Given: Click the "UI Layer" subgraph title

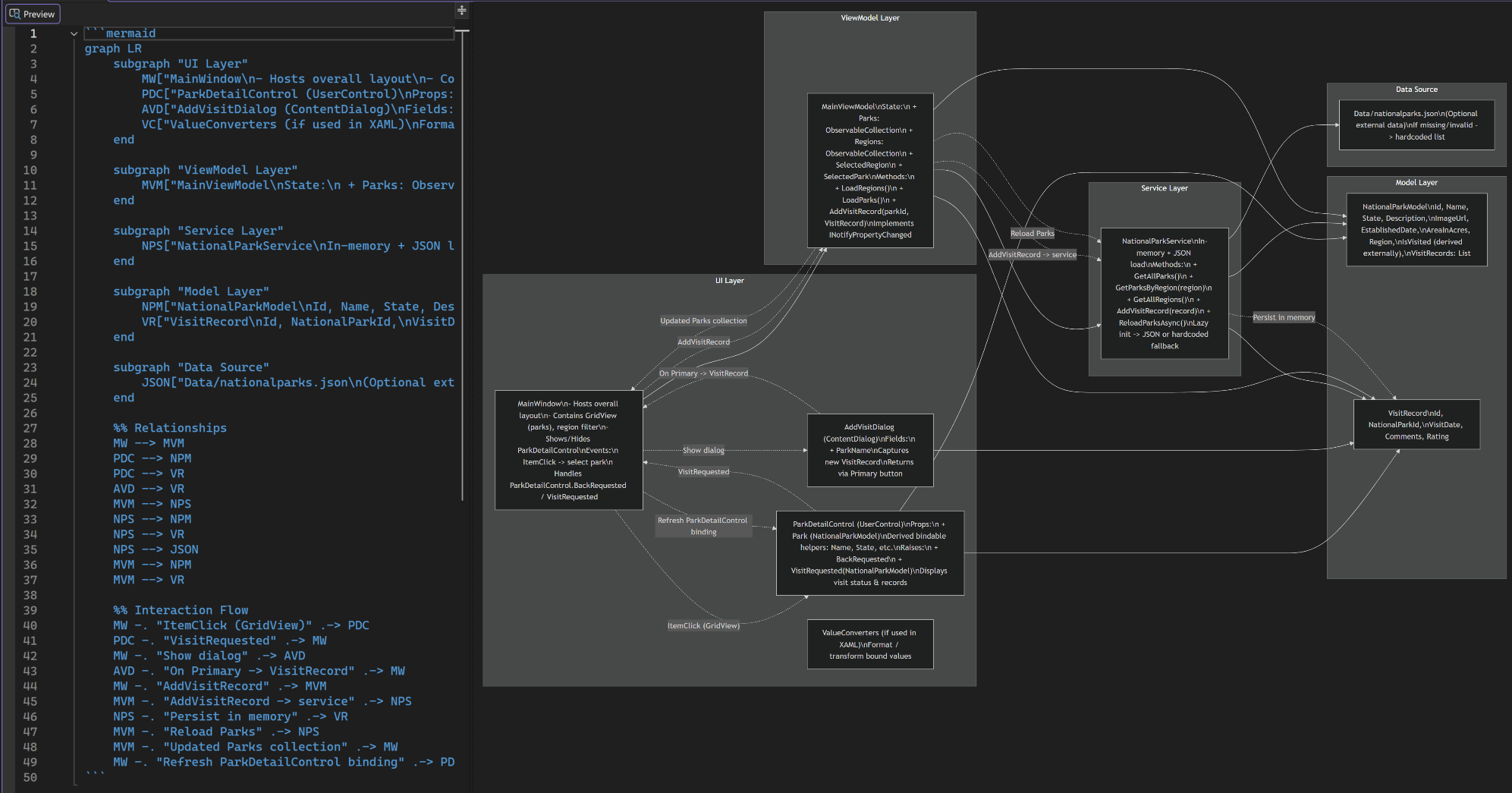Looking at the screenshot, I should coord(729,281).
